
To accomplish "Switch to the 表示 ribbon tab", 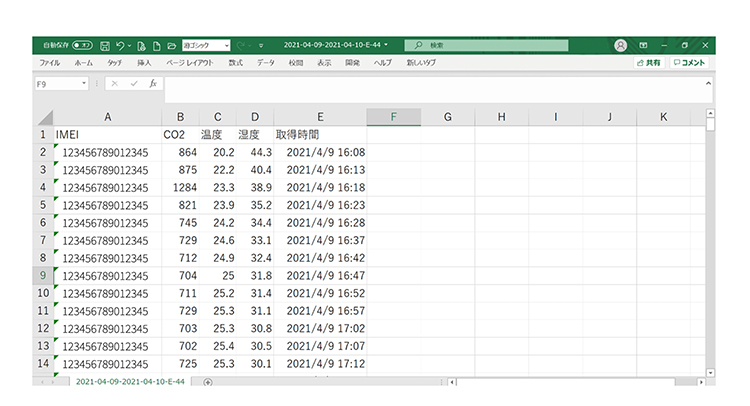I will 324,63.
